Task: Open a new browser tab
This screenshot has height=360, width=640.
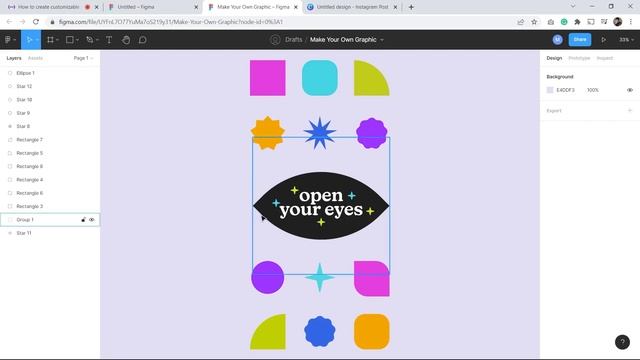Action: (x=411, y=7)
